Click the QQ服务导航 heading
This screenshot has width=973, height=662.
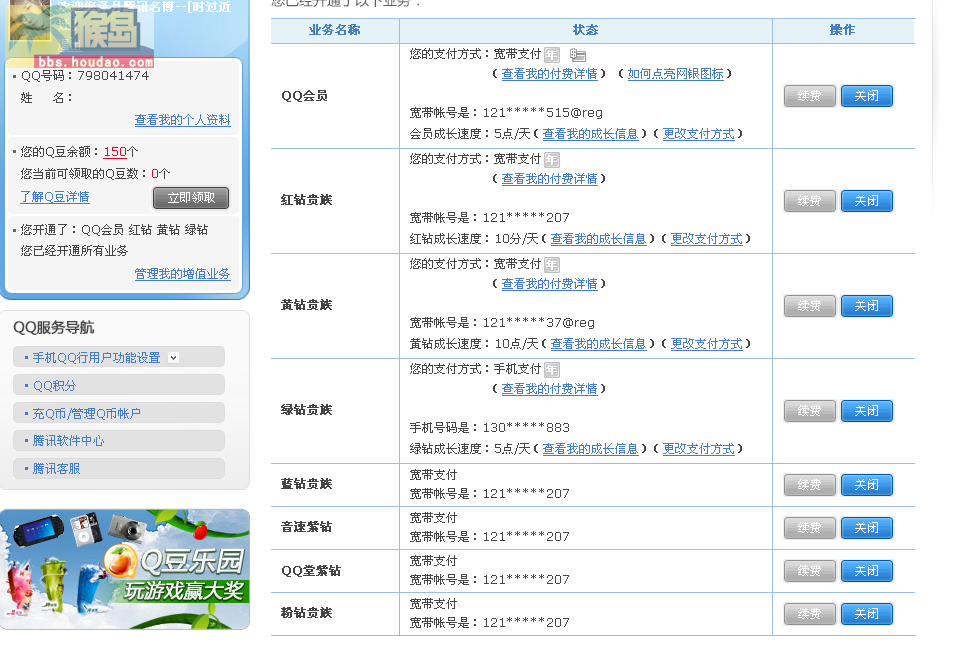[x=53, y=328]
